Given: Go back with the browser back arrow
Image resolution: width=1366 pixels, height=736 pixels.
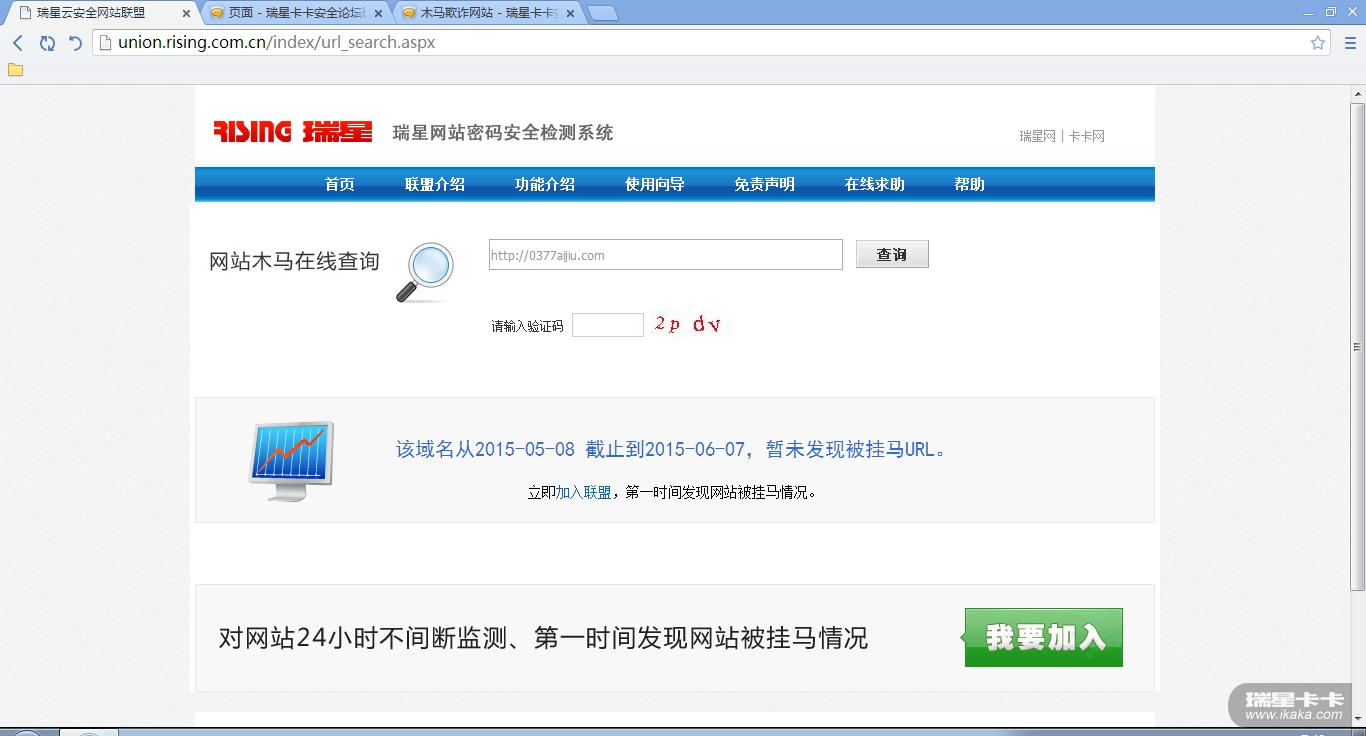Looking at the screenshot, I should (18, 43).
